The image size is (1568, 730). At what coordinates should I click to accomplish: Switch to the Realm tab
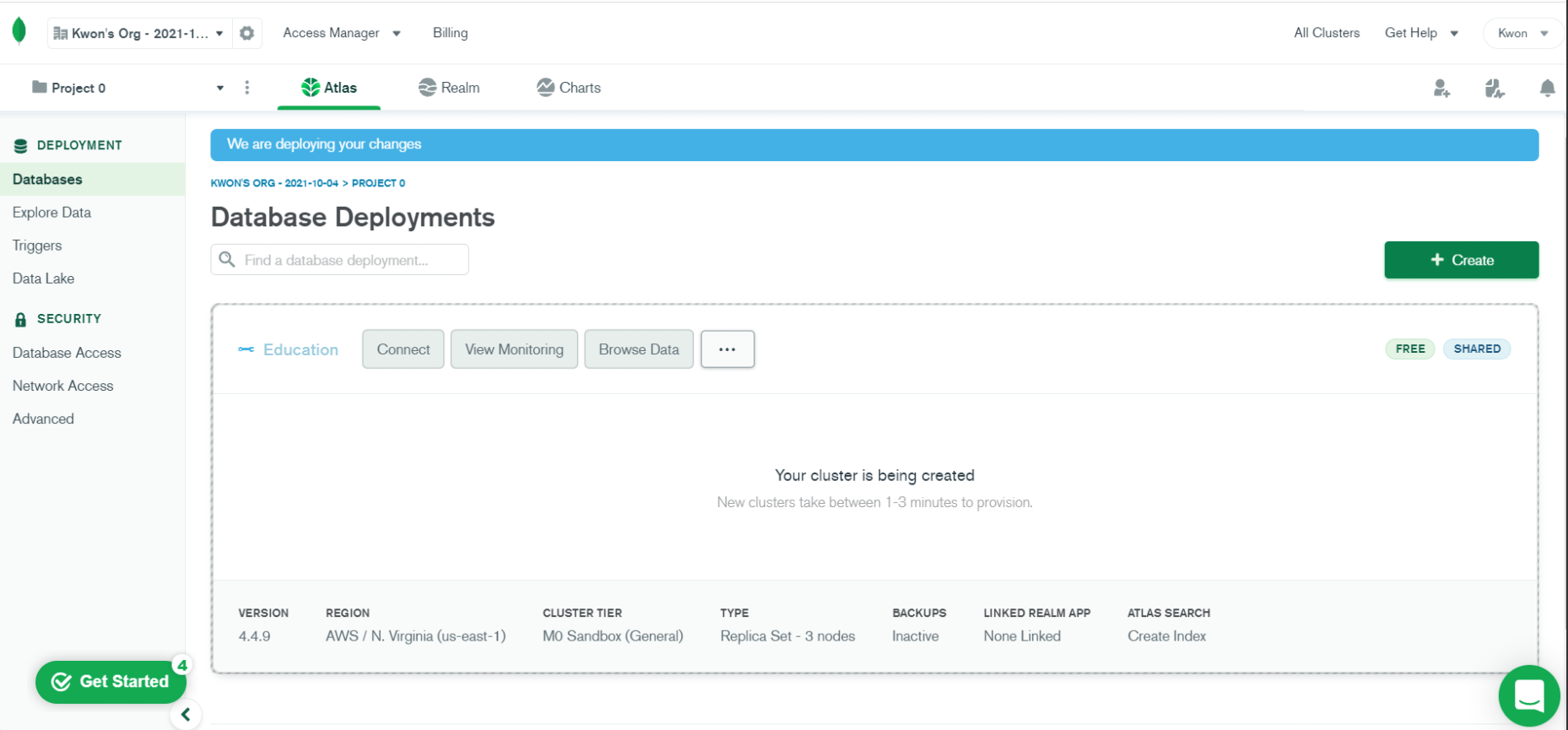449,88
